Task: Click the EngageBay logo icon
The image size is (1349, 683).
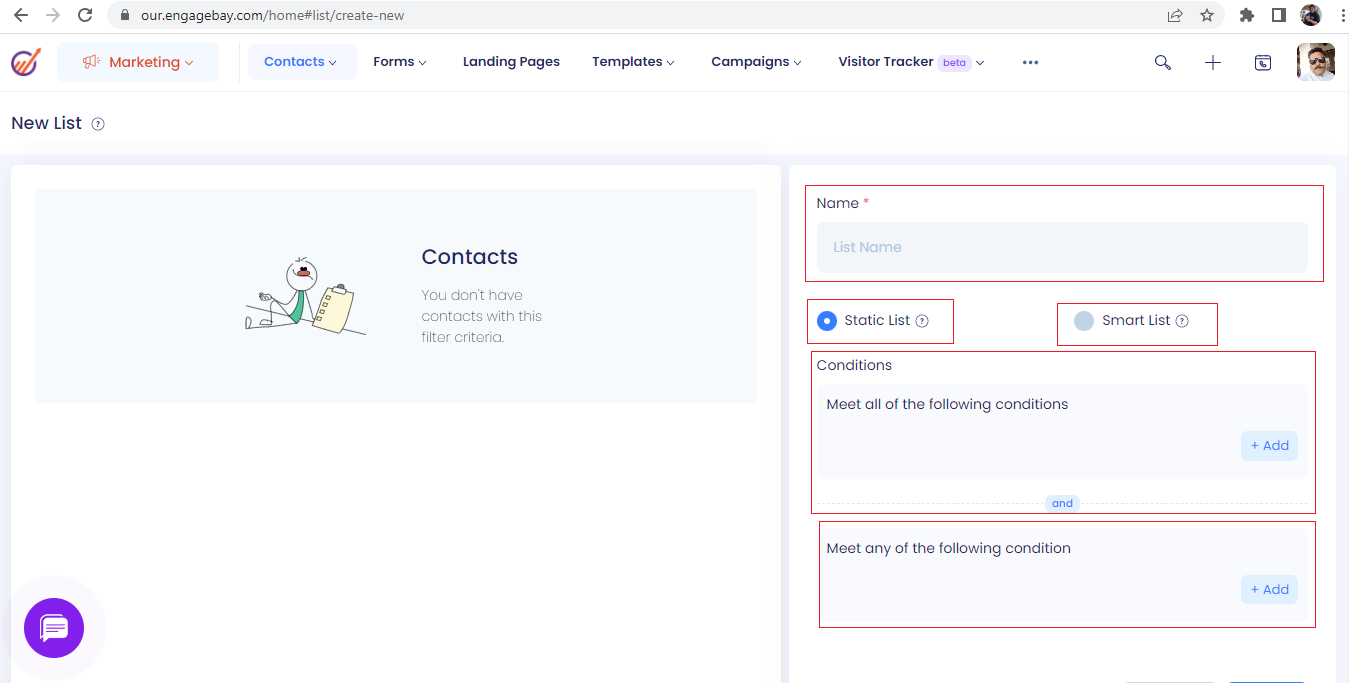Action: click(x=26, y=62)
